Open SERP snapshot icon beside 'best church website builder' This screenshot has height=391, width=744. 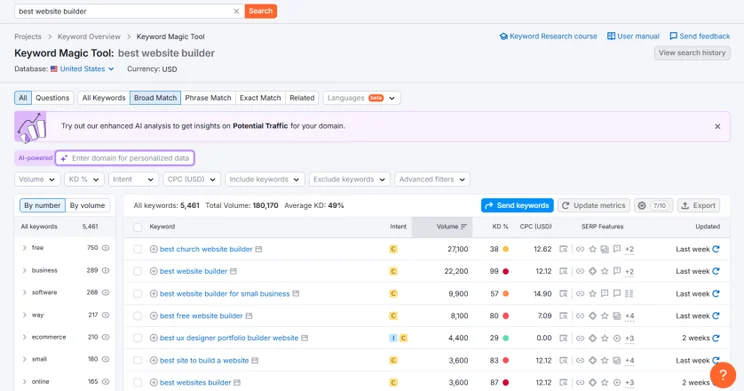click(259, 249)
